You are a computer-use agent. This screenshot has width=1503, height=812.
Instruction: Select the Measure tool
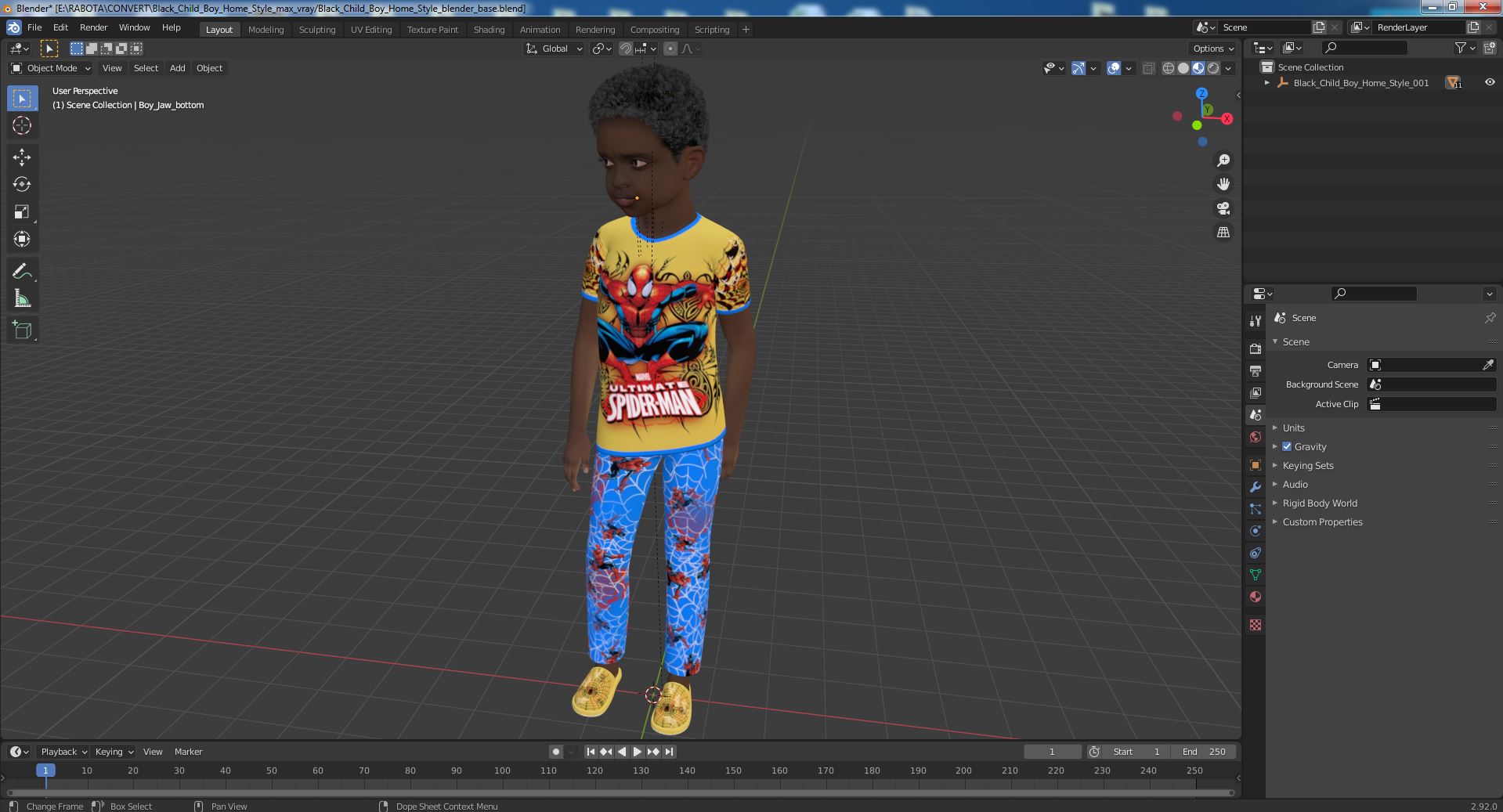[22, 299]
